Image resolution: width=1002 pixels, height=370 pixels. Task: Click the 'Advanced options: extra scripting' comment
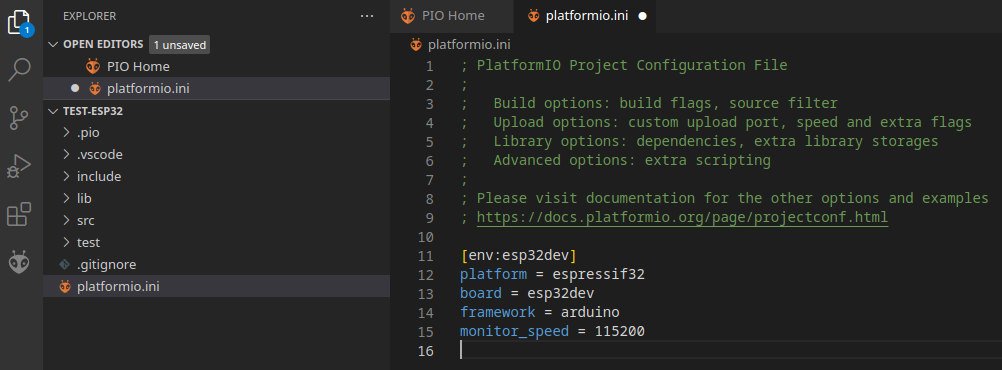632,160
